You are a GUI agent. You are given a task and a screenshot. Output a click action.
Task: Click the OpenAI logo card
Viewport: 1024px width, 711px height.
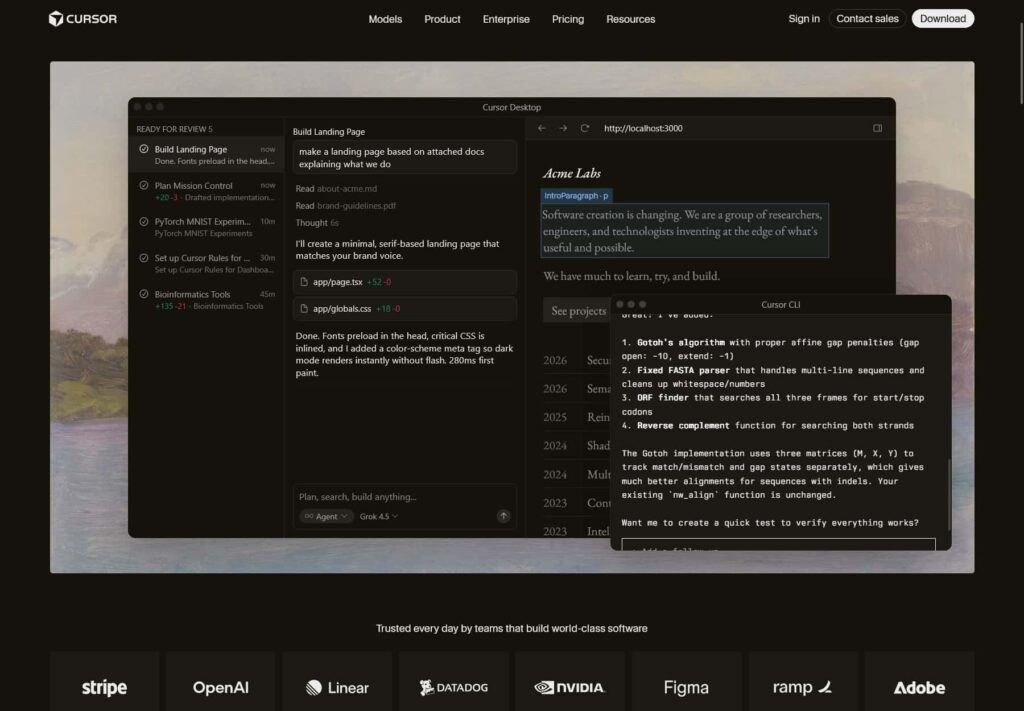point(221,682)
